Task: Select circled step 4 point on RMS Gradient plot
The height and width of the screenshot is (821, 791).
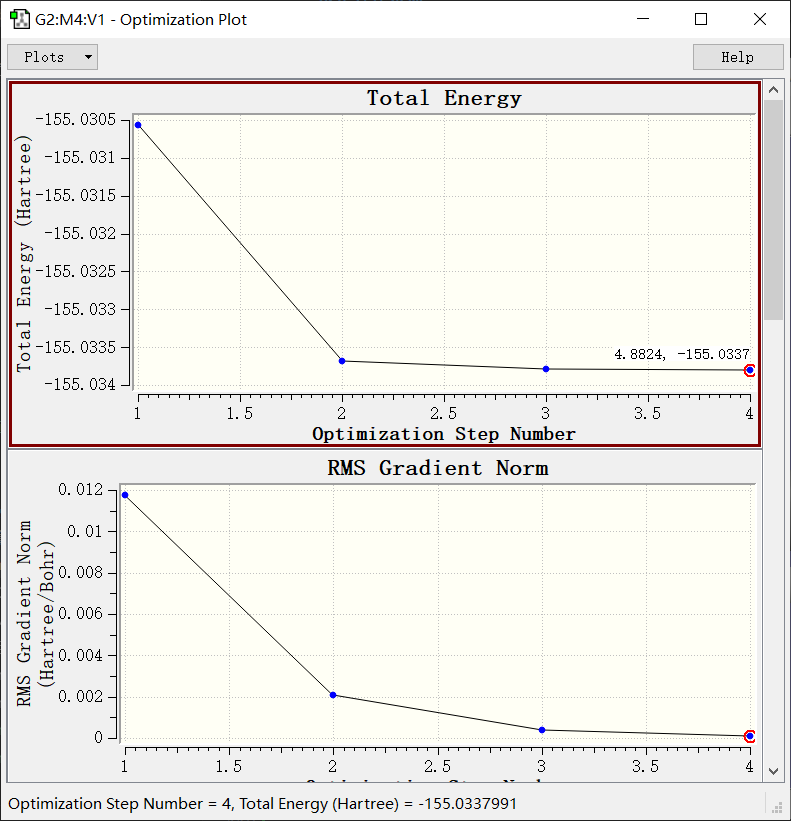Action: coord(750,736)
